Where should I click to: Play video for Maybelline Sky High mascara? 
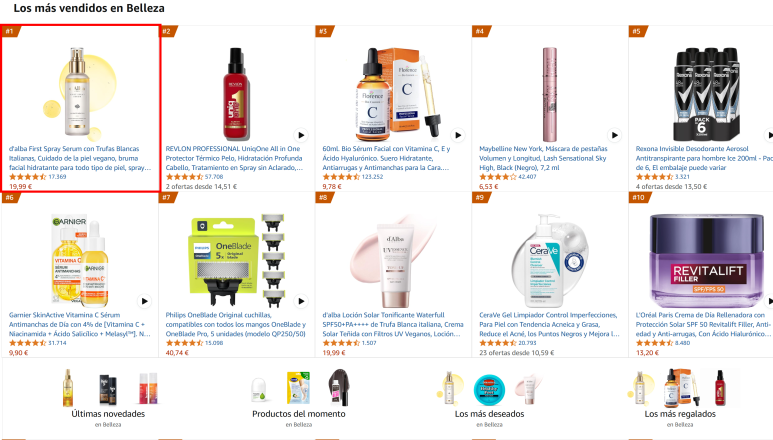point(615,135)
